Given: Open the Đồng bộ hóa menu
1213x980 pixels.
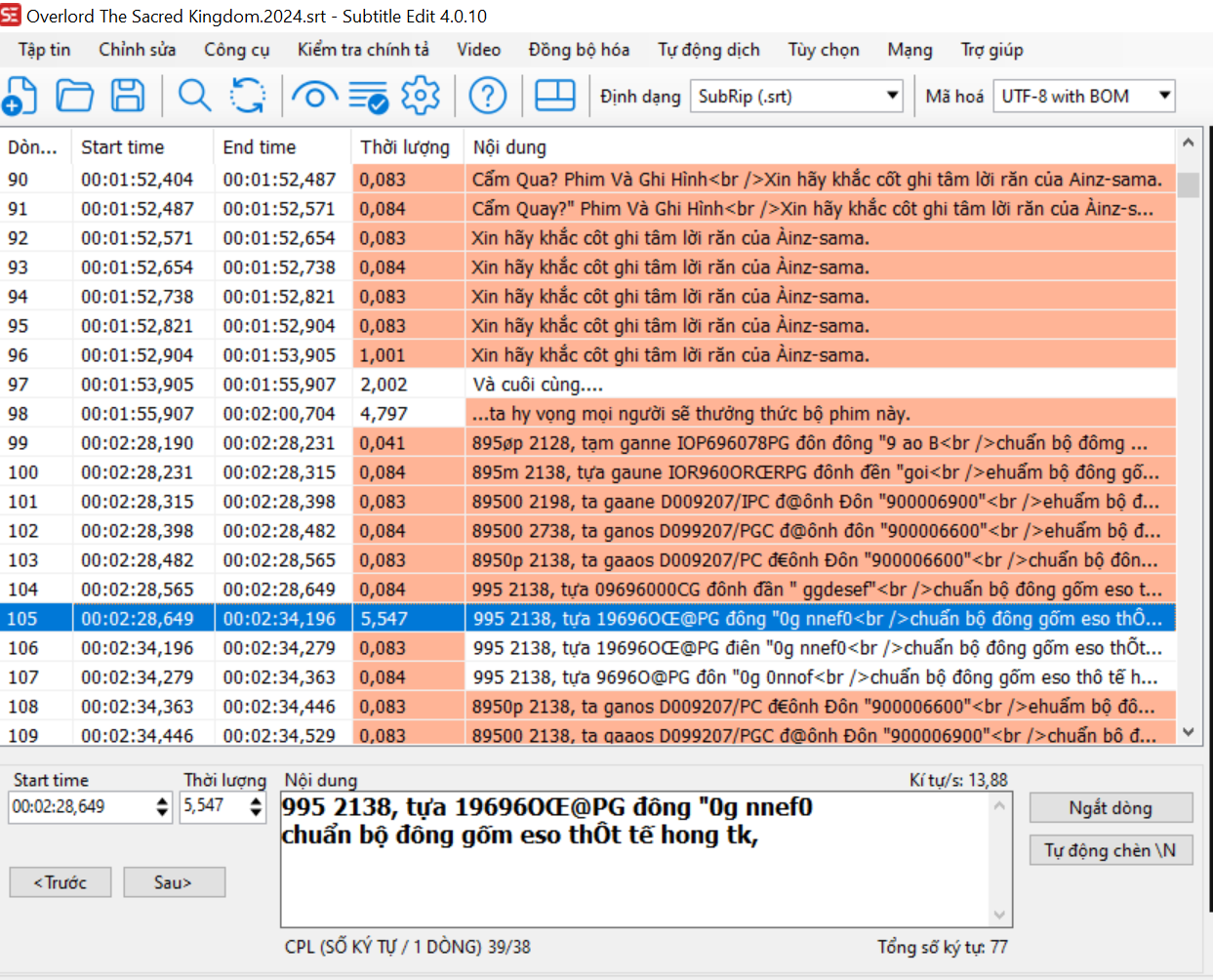Looking at the screenshot, I should point(579,50).
